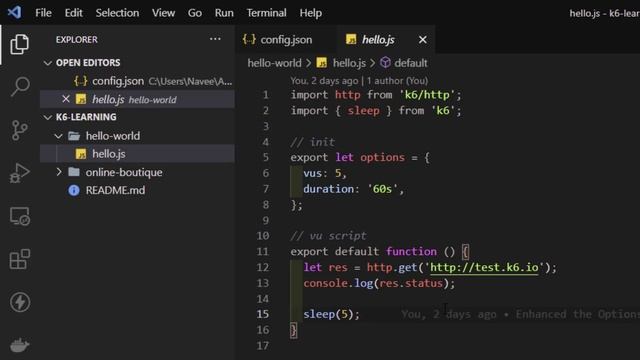Open the Explorer view in activity bar
This screenshot has width=640, height=360.
click(19, 44)
